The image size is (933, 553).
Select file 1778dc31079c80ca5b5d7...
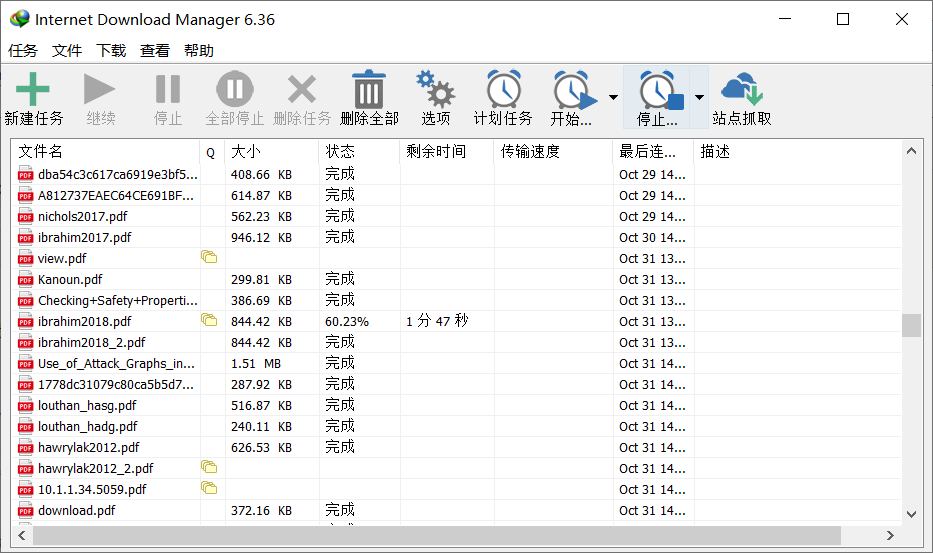(115, 385)
